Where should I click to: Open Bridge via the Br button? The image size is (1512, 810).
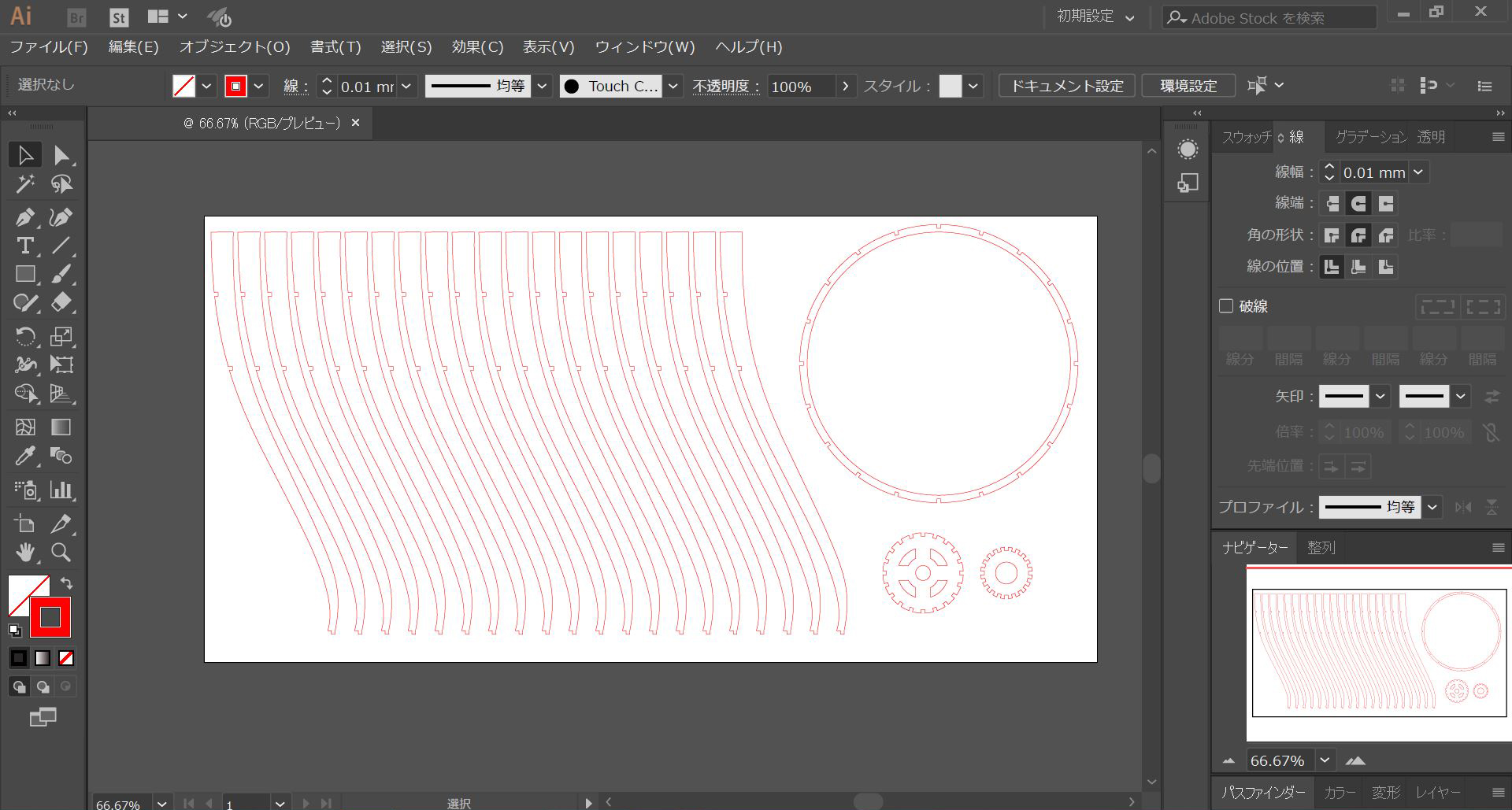[76, 17]
